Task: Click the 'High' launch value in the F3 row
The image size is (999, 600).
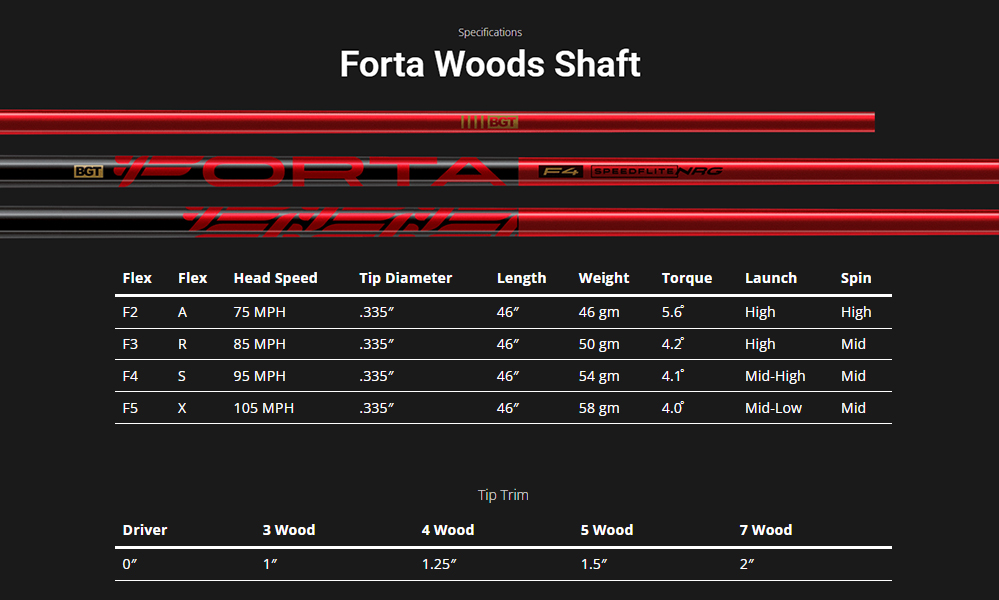Action: click(x=760, y=345)
